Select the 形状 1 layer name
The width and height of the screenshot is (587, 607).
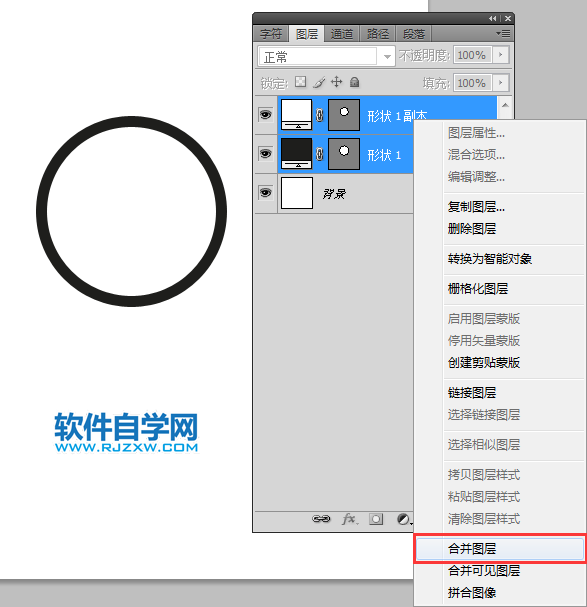click(384, 155)
